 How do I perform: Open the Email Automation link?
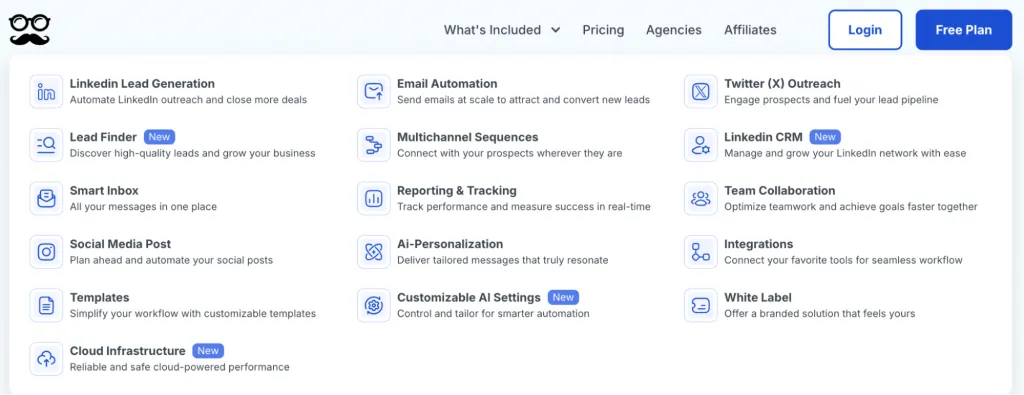click(x=447, y=84)
